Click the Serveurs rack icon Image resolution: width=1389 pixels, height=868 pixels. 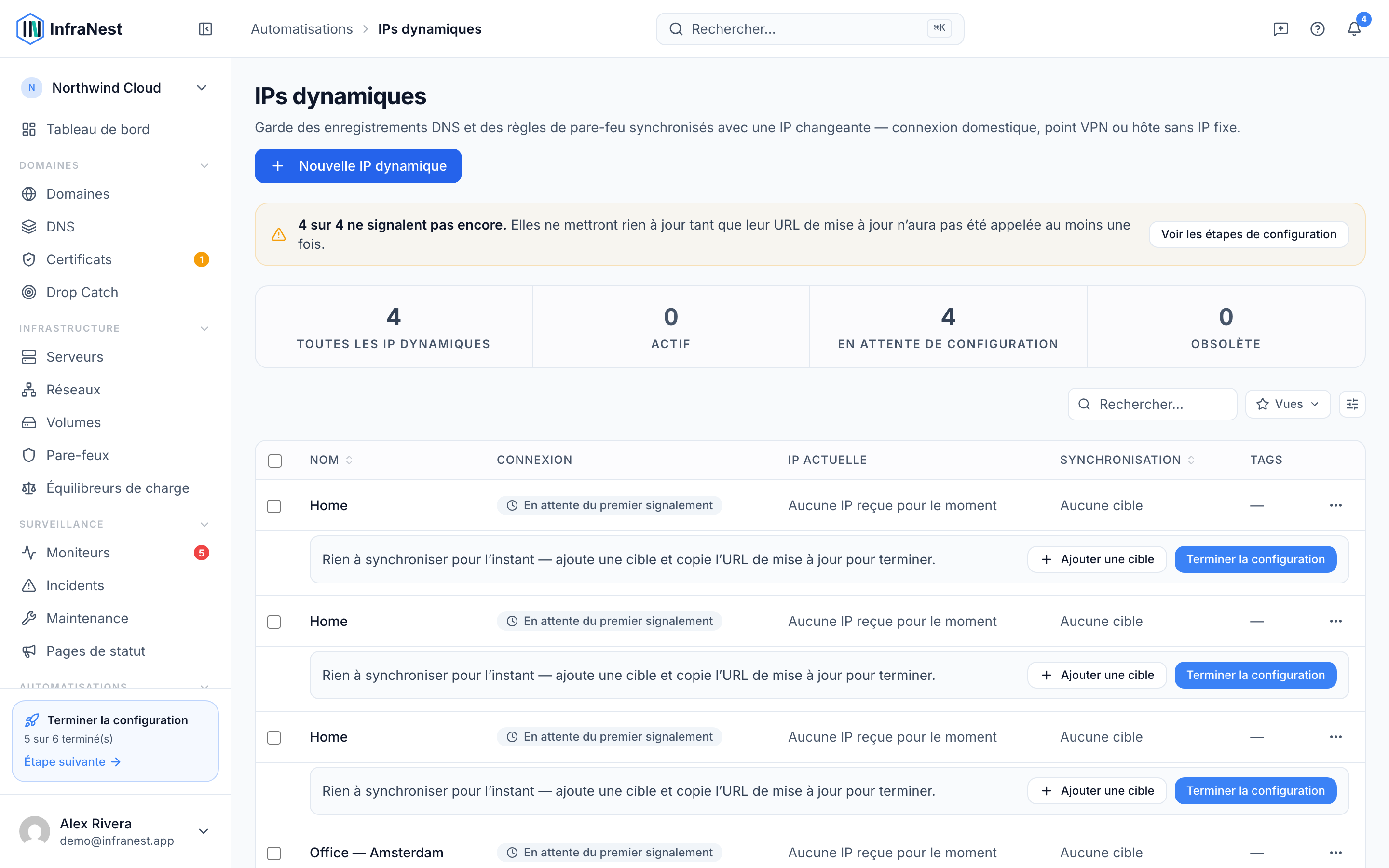point(29,357)
